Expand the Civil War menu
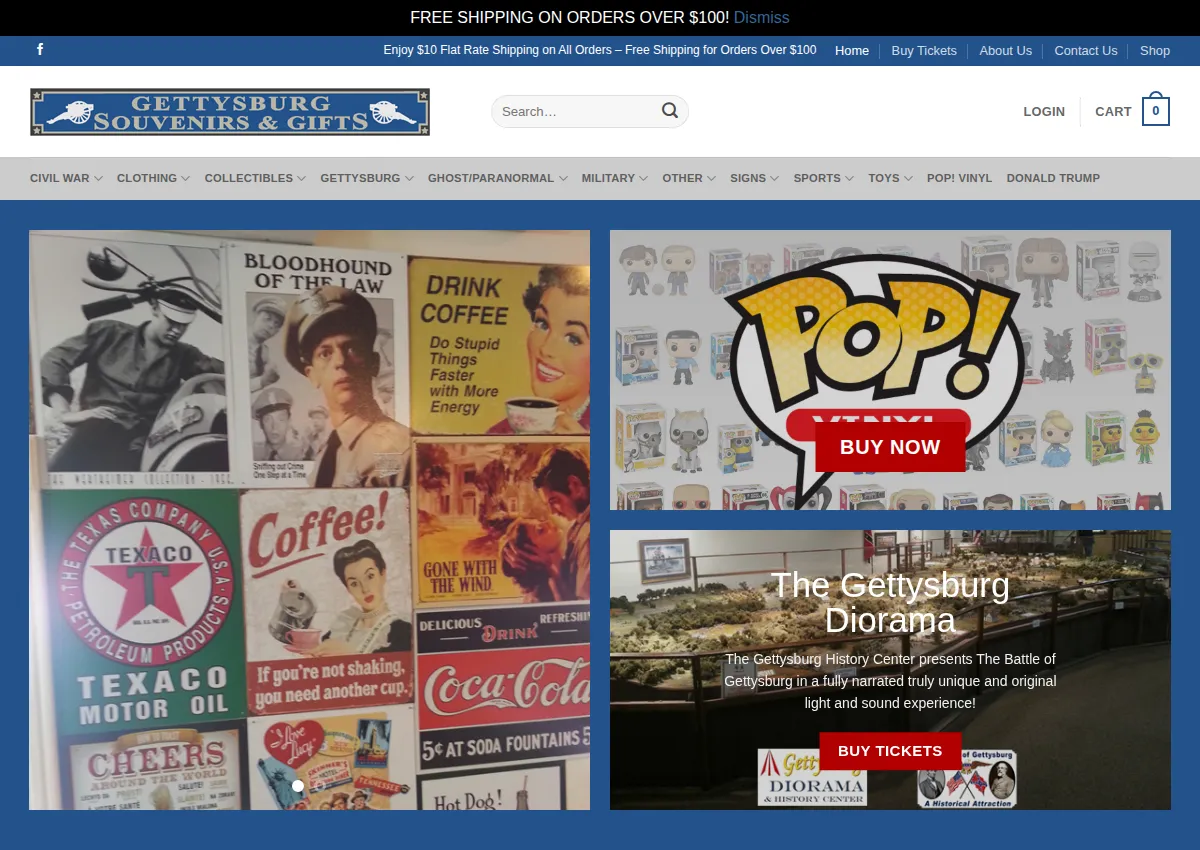Image resolution: width=1200 pixels, height=850 pixels. click(x=66, y=178)
